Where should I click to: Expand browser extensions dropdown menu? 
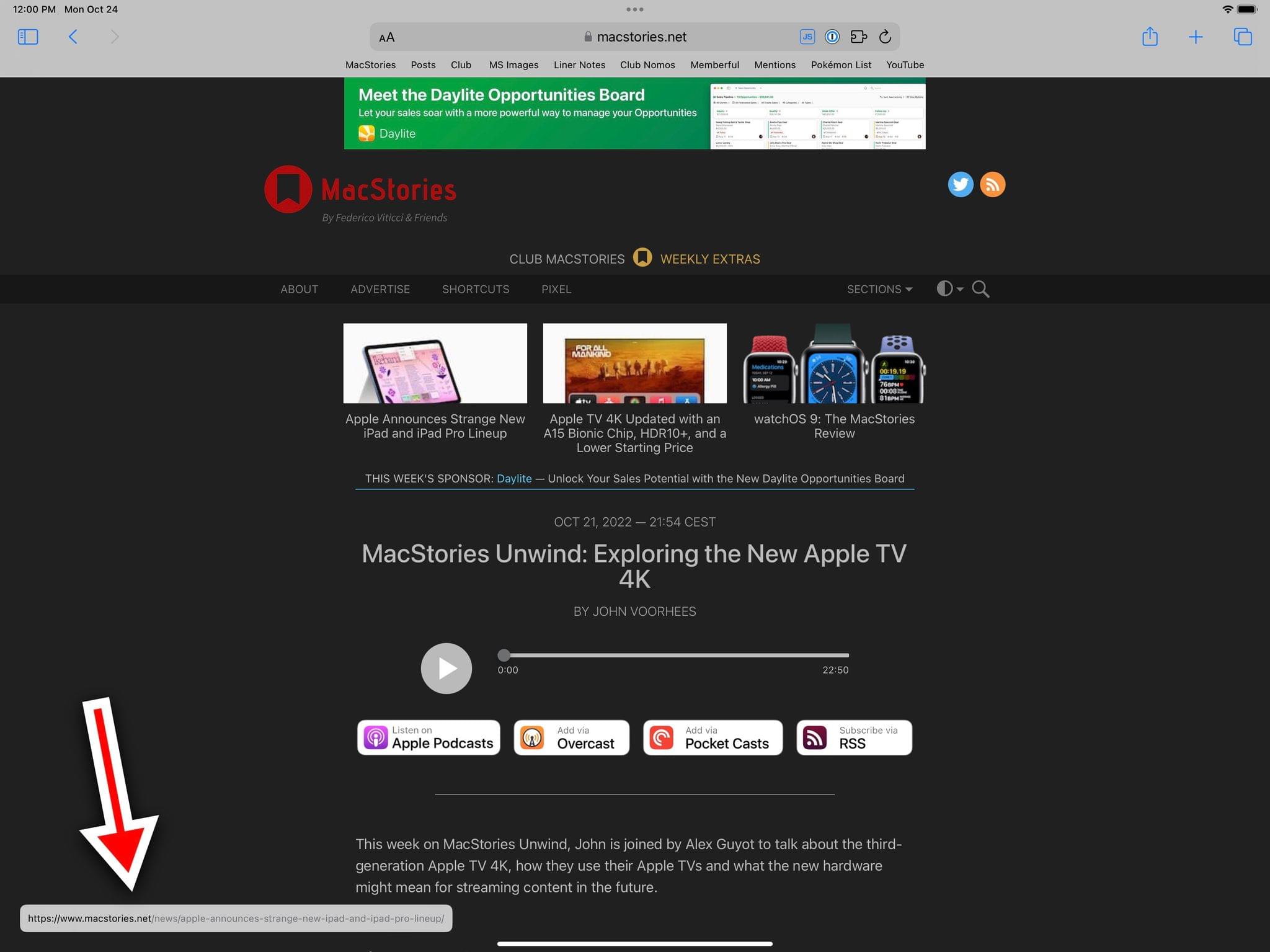[x=857, y=36]
